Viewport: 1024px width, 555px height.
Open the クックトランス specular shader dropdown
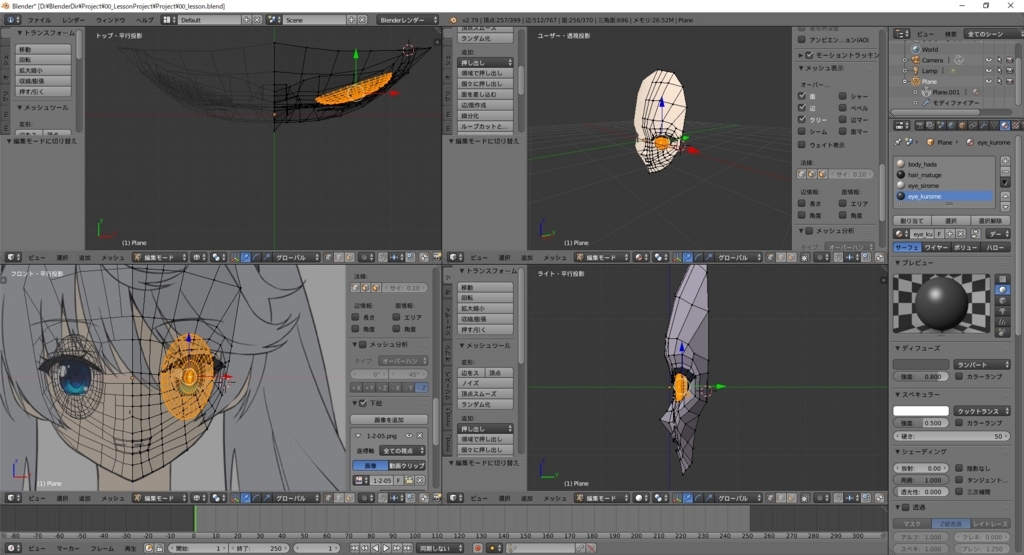982,411
